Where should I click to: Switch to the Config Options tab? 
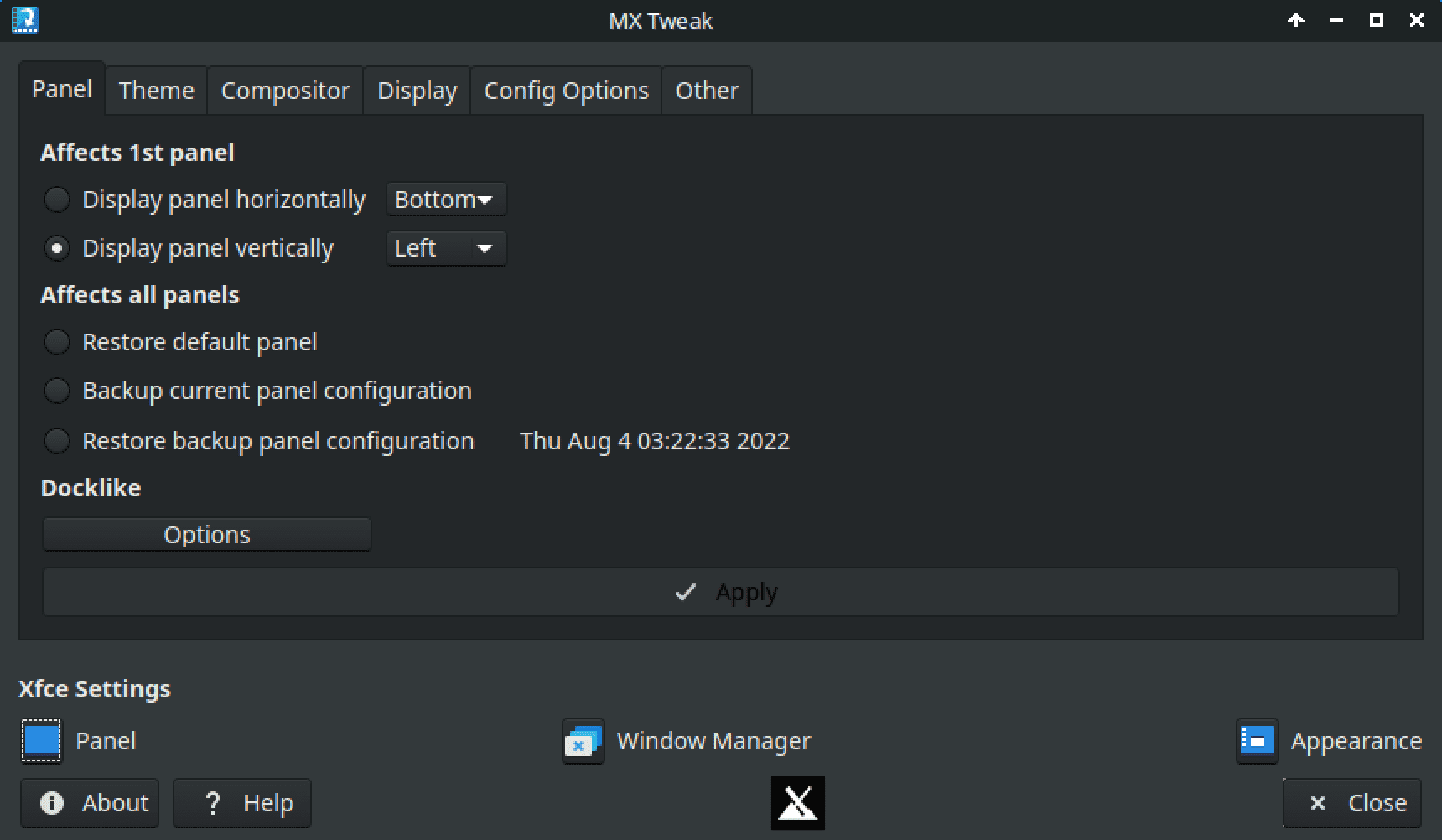click(567, 91)
